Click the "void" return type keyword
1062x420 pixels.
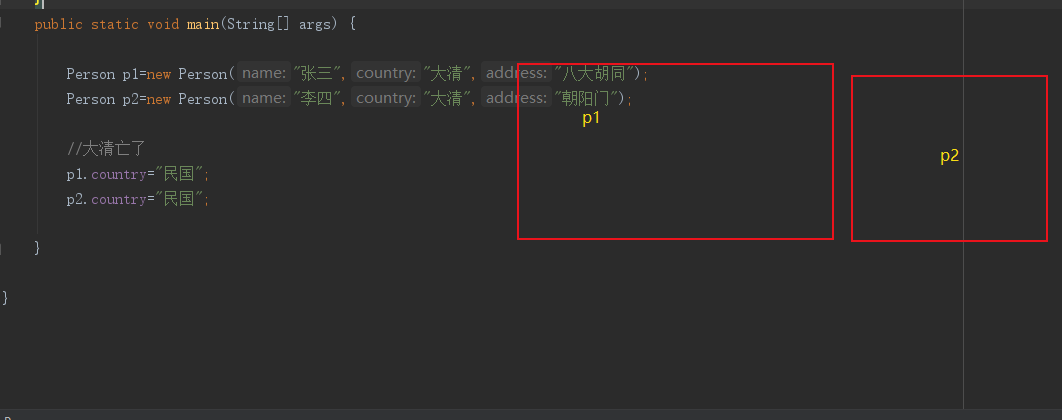coord(163,24)
